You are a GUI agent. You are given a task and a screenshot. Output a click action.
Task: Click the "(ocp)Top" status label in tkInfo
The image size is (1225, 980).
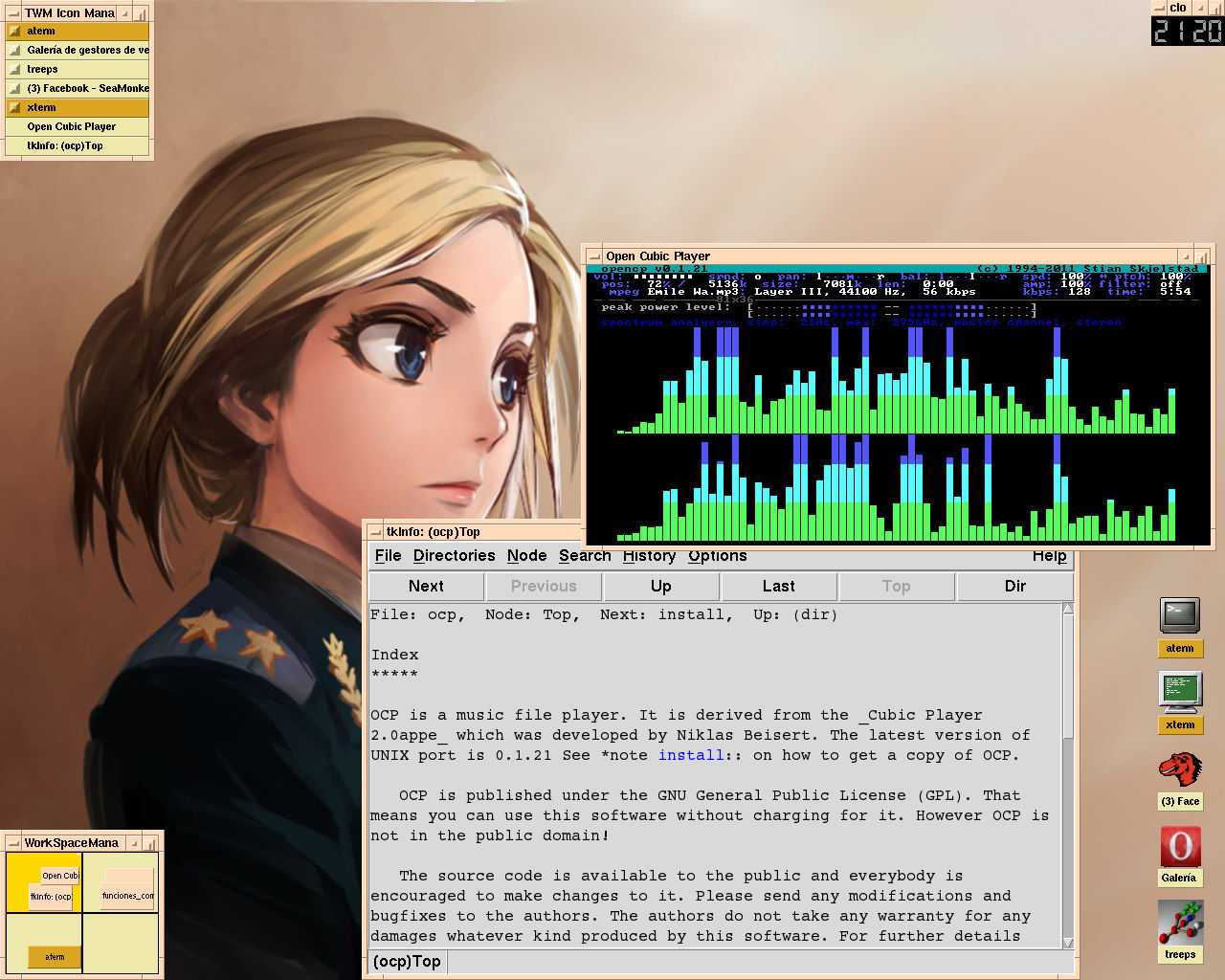[x=407, y=962]
